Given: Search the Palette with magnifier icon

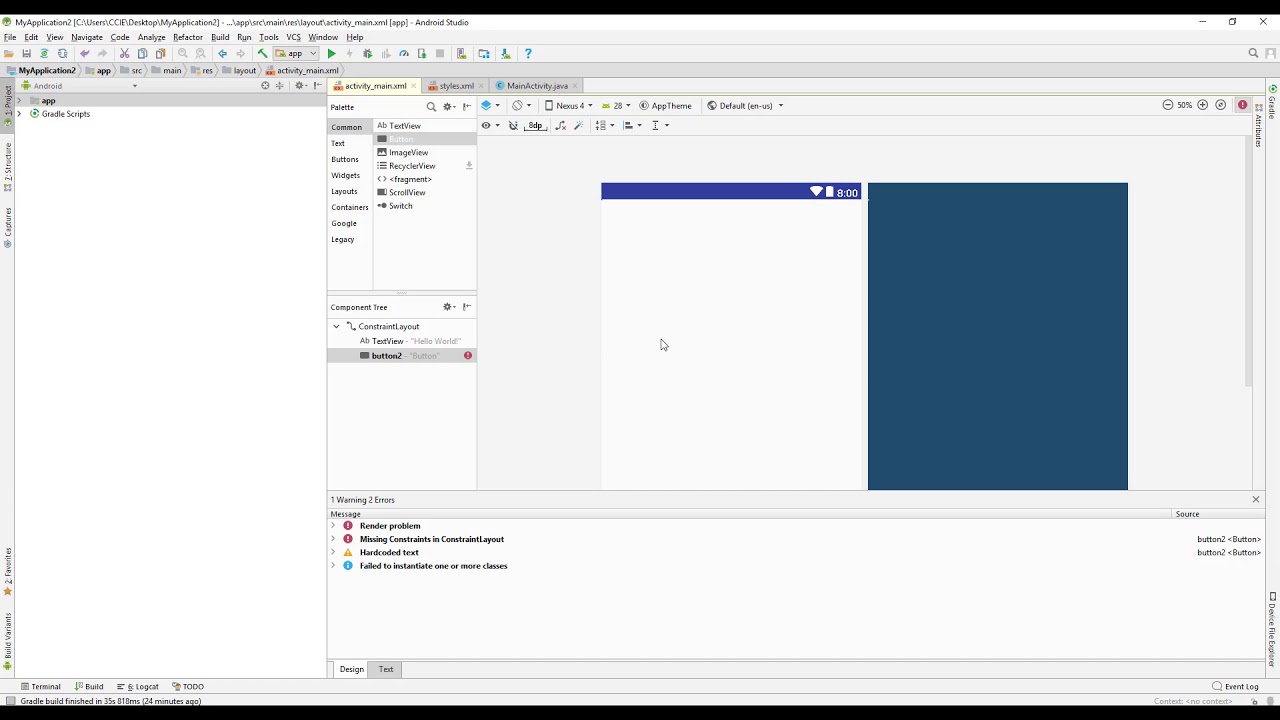Looking at the screenshot, I should point(431,107).
